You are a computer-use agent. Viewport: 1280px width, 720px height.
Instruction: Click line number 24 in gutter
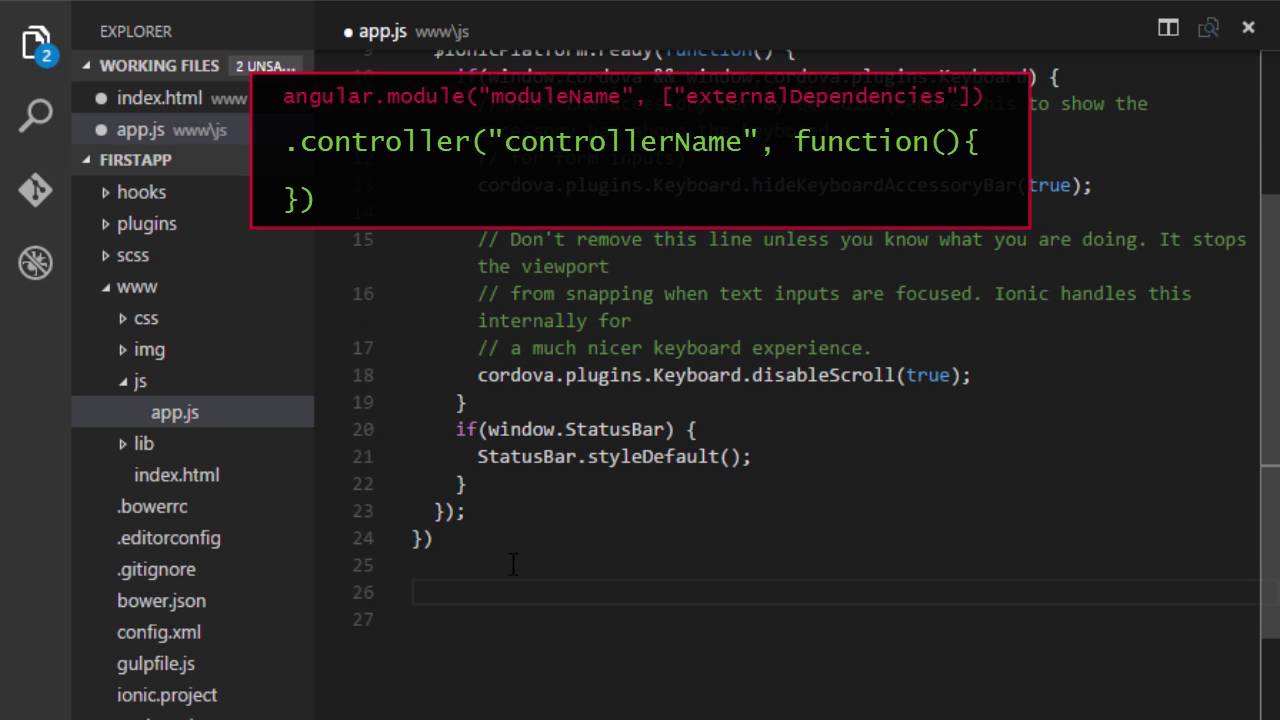[363, 538]
